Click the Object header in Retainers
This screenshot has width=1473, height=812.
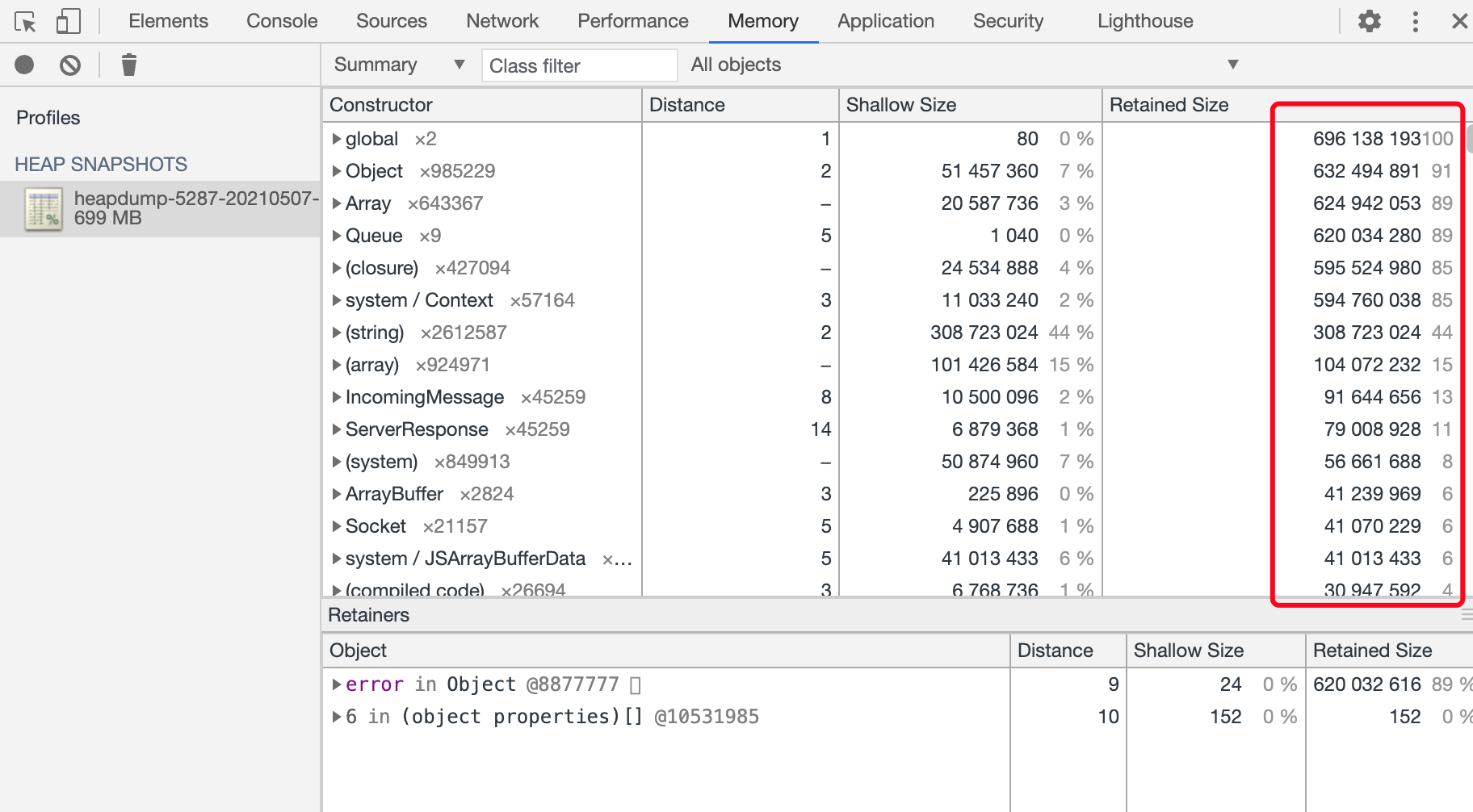[666, 651]
